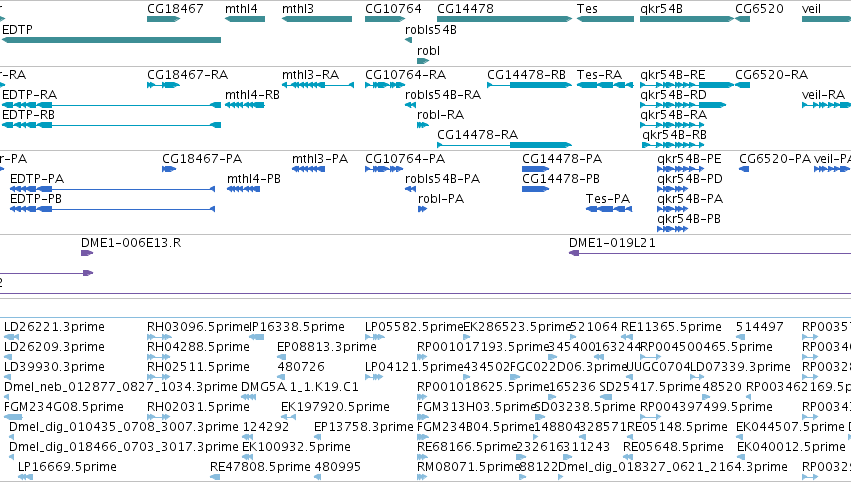Image resolution: width=851 pixels, height=482 pixels.
Task: Click the qkr54B gene label
Action: point(662,9)
